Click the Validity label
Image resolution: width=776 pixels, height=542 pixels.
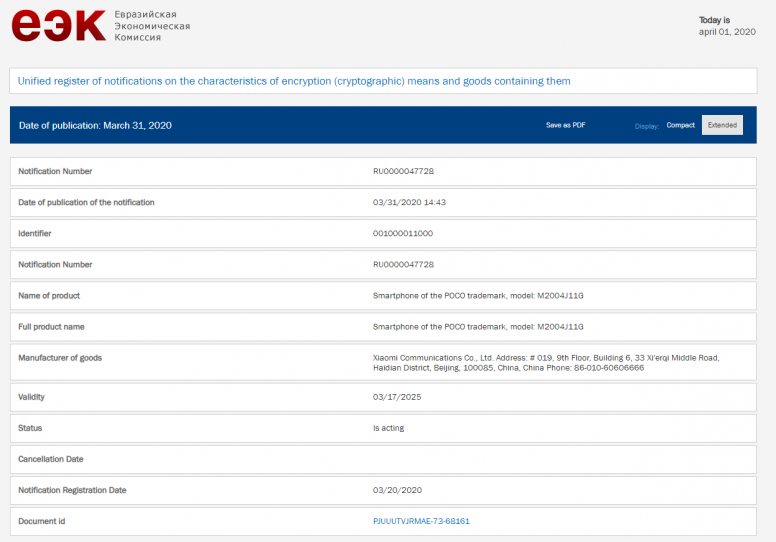[31, 397]
